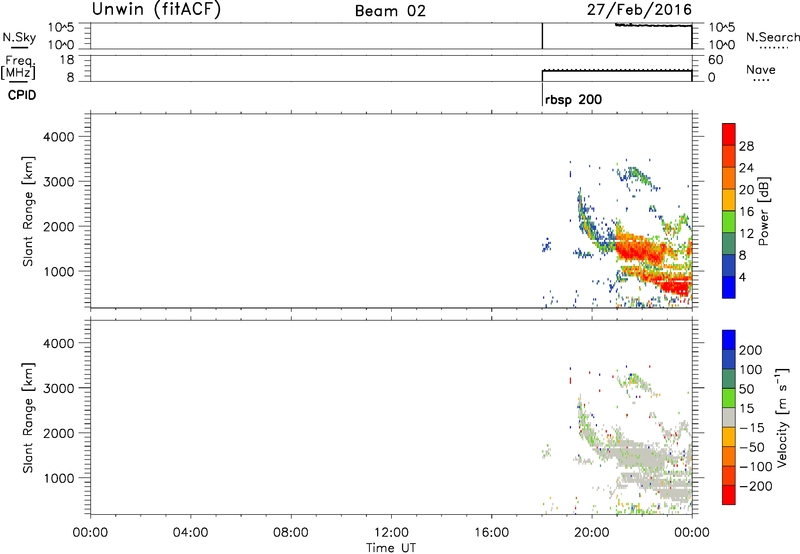This screenshot has height=554, width=800.
Task: Click the 'Velocity [m s-1]' colorbar label
Action: (x=782, y=417)
